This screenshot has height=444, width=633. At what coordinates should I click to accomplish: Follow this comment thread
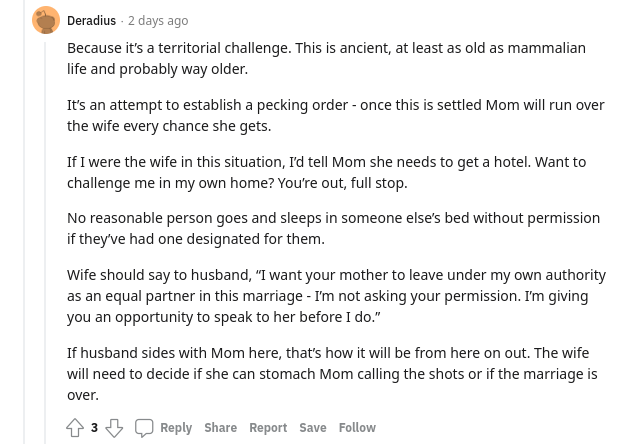tap(357, 427)
